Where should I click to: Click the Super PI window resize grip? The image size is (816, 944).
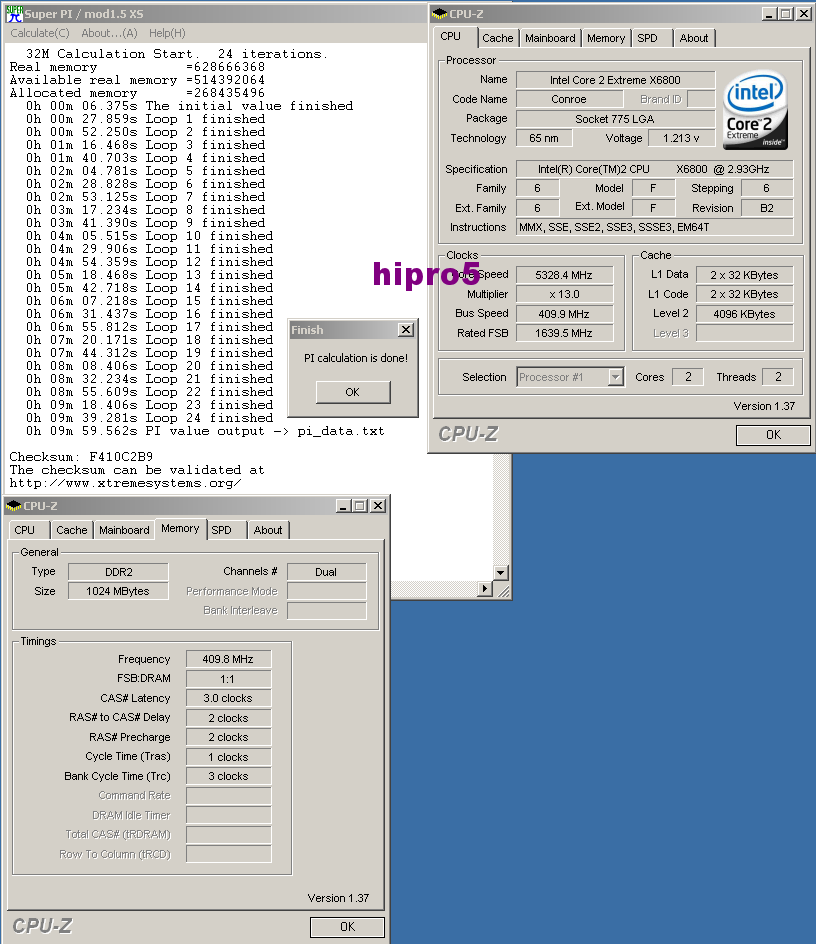(x=503, y=591)
